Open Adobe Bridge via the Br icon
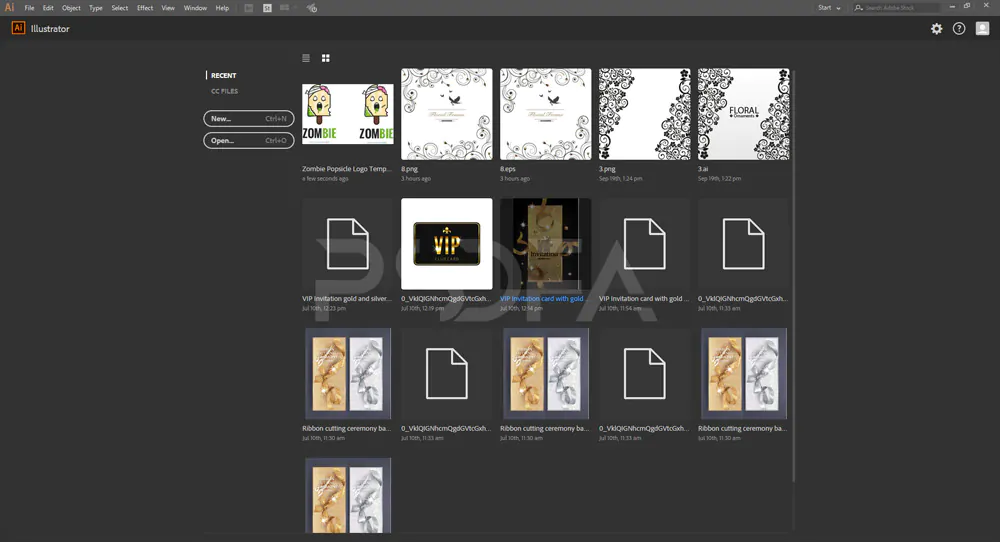The width and height of the screenshot is (1000, 542). click(x=249, y=8)
